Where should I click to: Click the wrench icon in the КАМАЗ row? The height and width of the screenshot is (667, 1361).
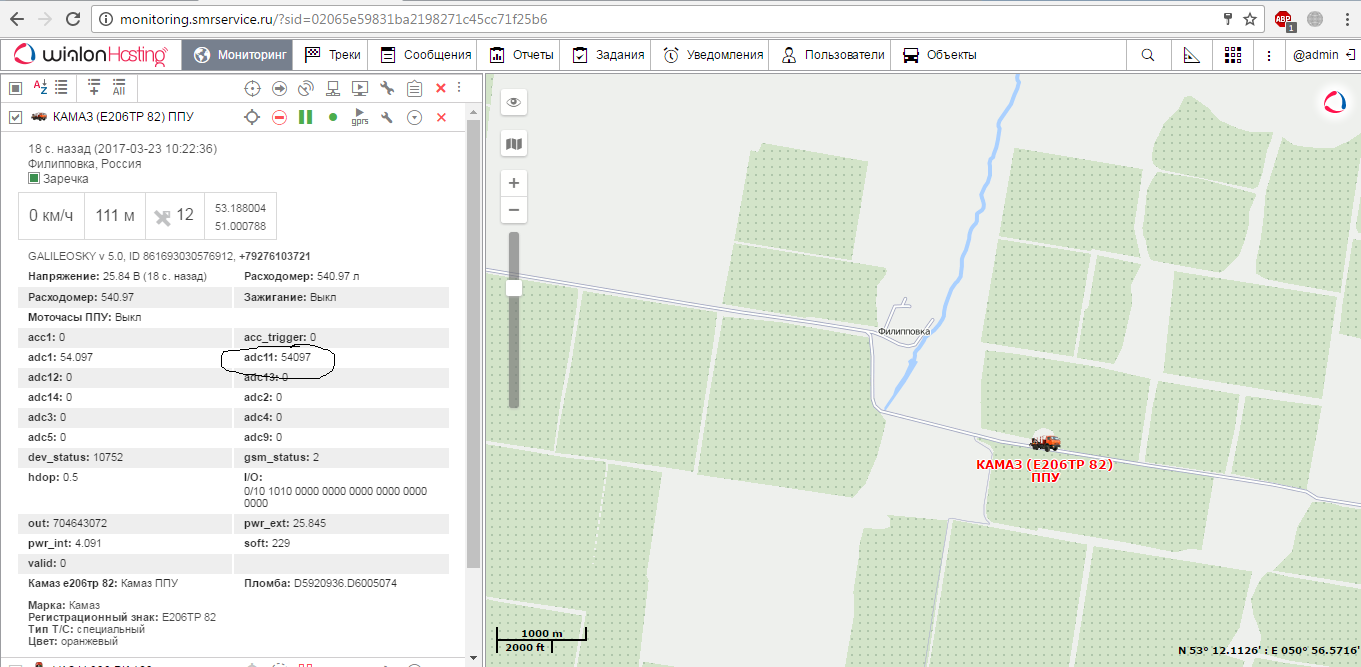387,118
